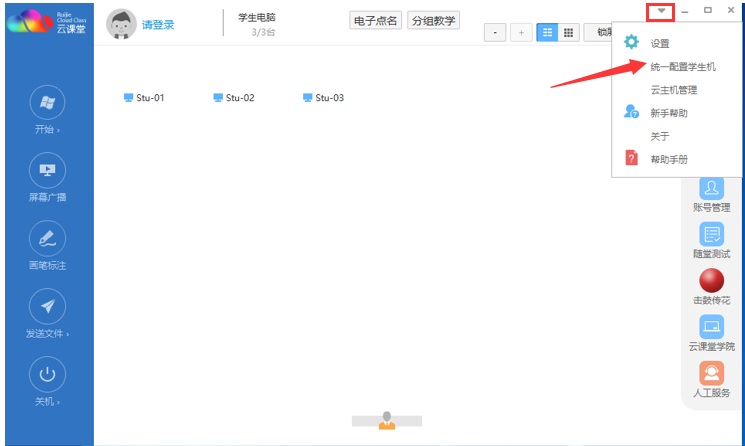The width and height of the screenshot is (745, 446).
Task: Click the 请登录 login link
Action: [157, 25]
